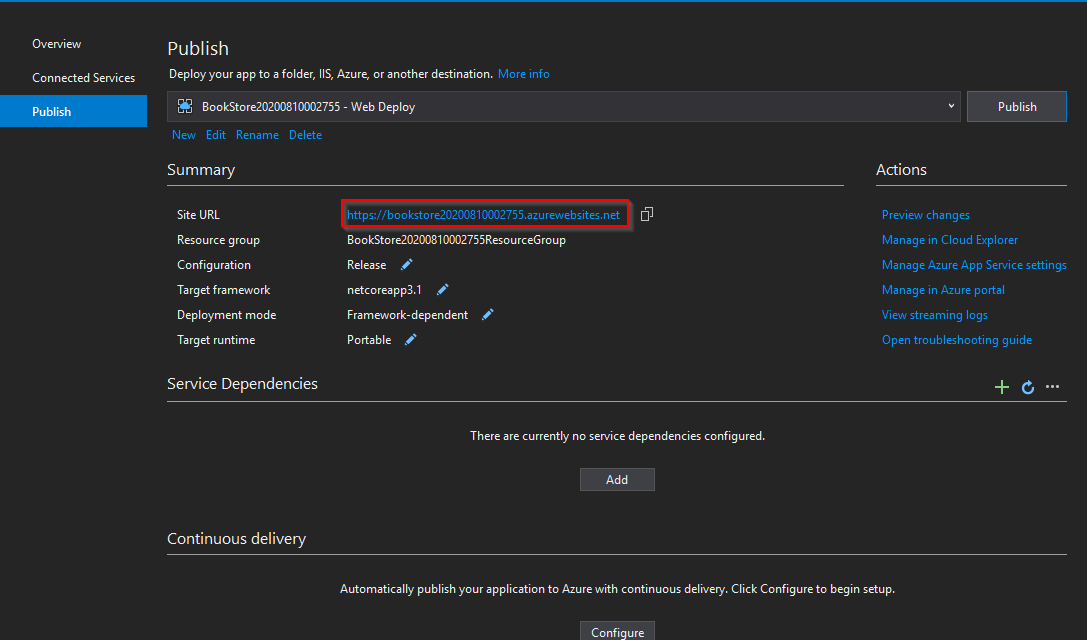The width and height of the screenshot is (1087, 640).
Task: Add service dependency using the green plus icon
Action: tap(1001, 387)
